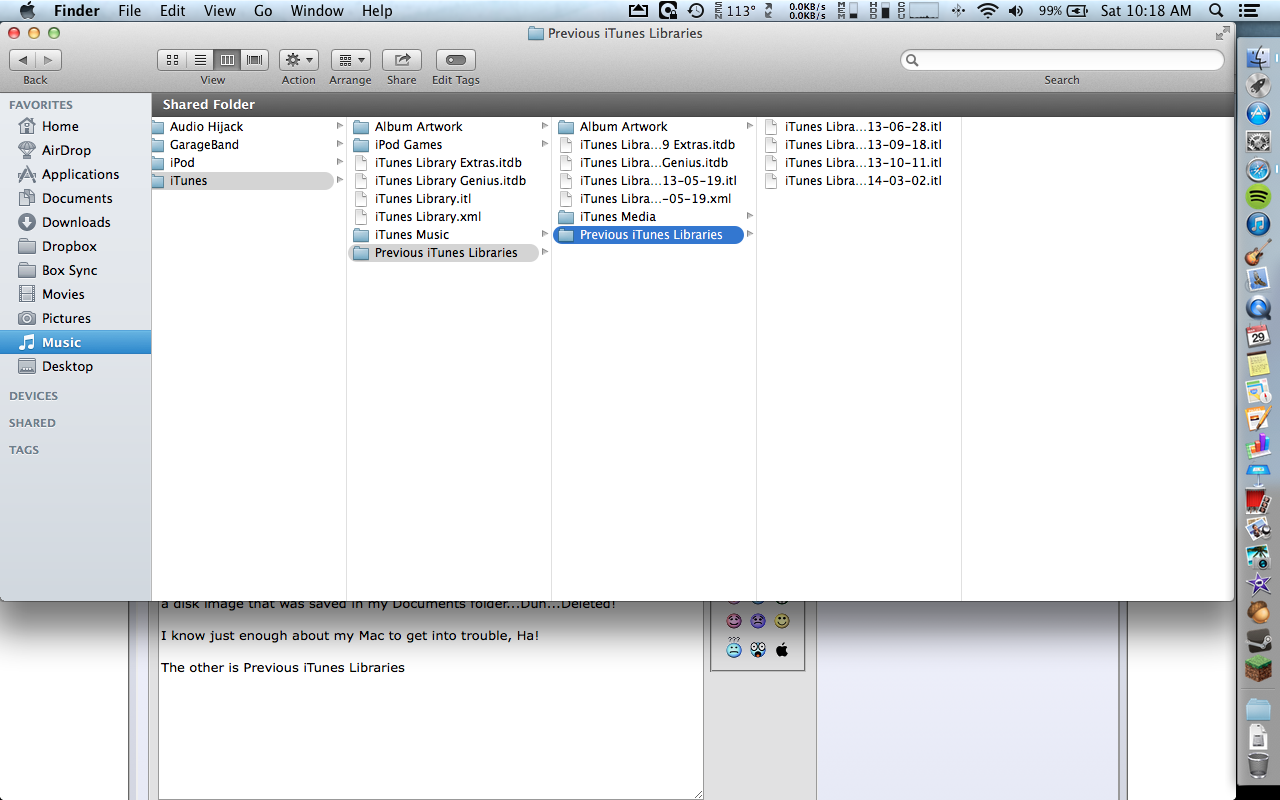Enter full screen with the window arrows icon
The height and width of the screenshot is (800, 1280).
tap(1222, 33)
